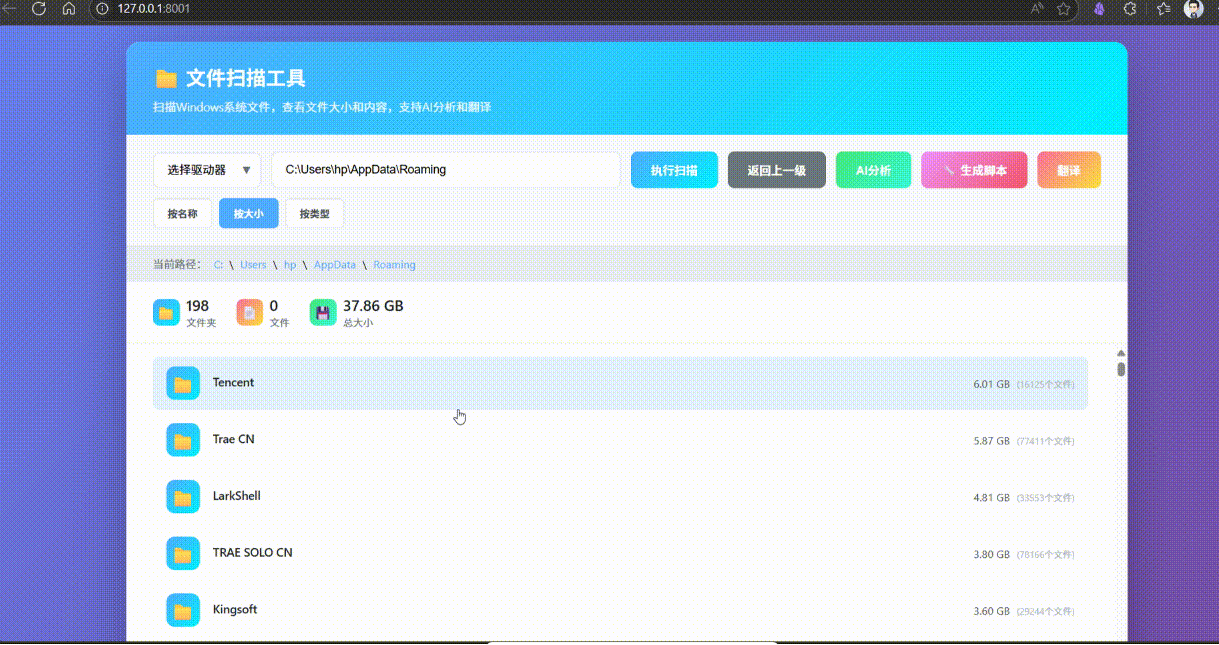The width and height of the screenshot is (1219, 645).
Task: Click C: in breadcrumb path
Action: pyautogui.click(x=218, y=265)
